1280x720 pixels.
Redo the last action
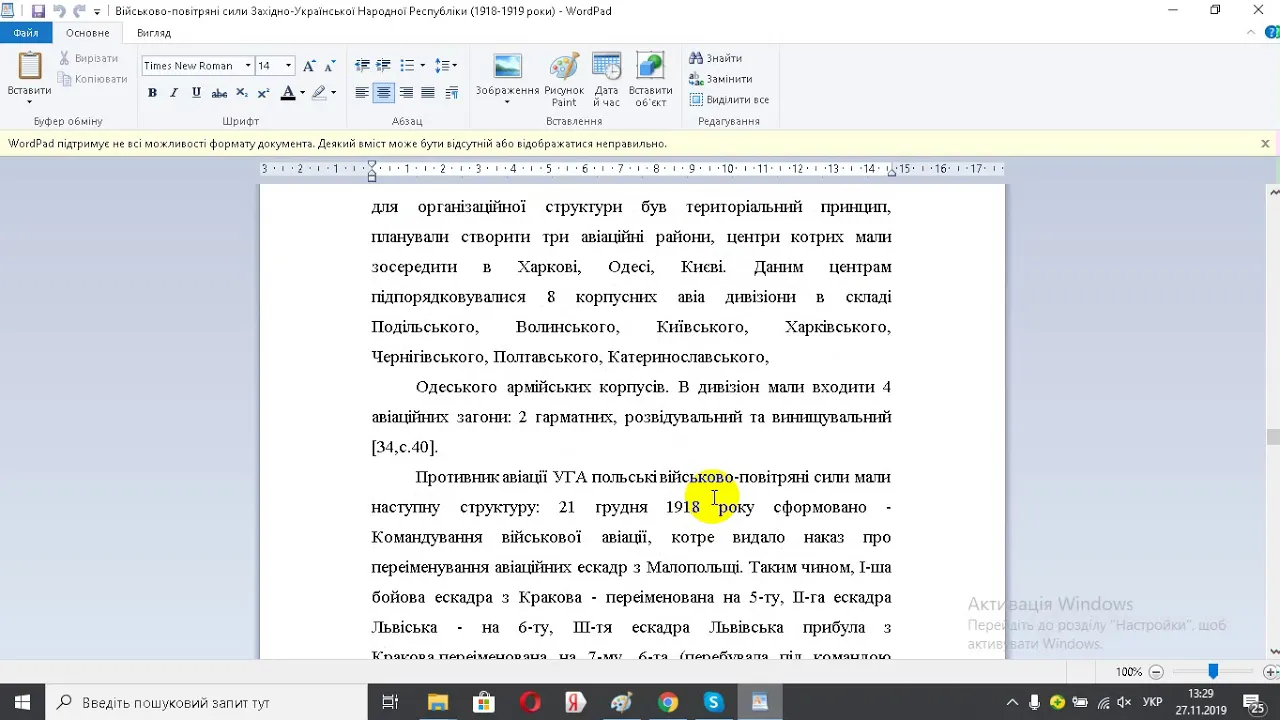coord(78,11)
